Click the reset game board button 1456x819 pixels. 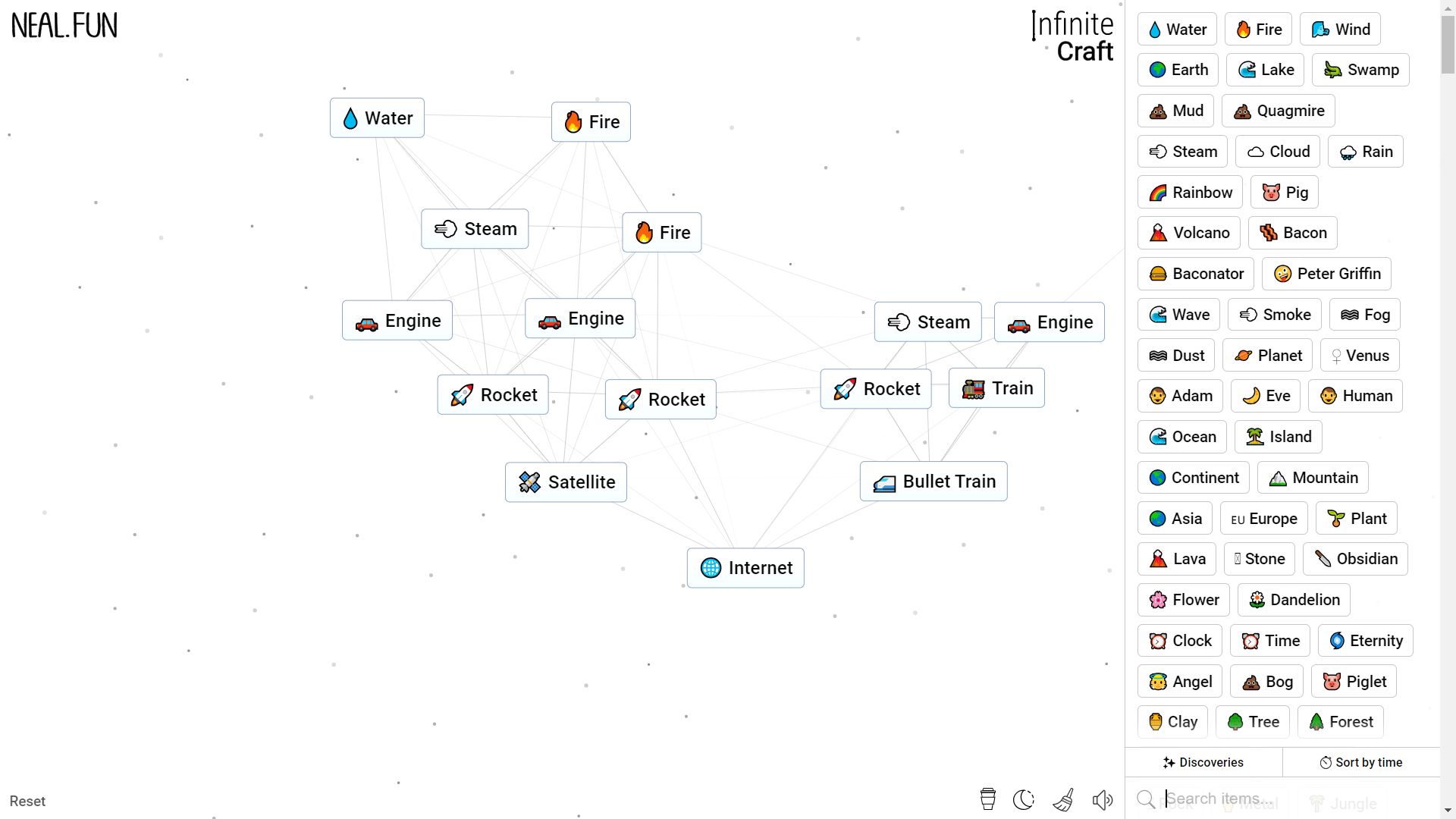click(x=27, y=800)
